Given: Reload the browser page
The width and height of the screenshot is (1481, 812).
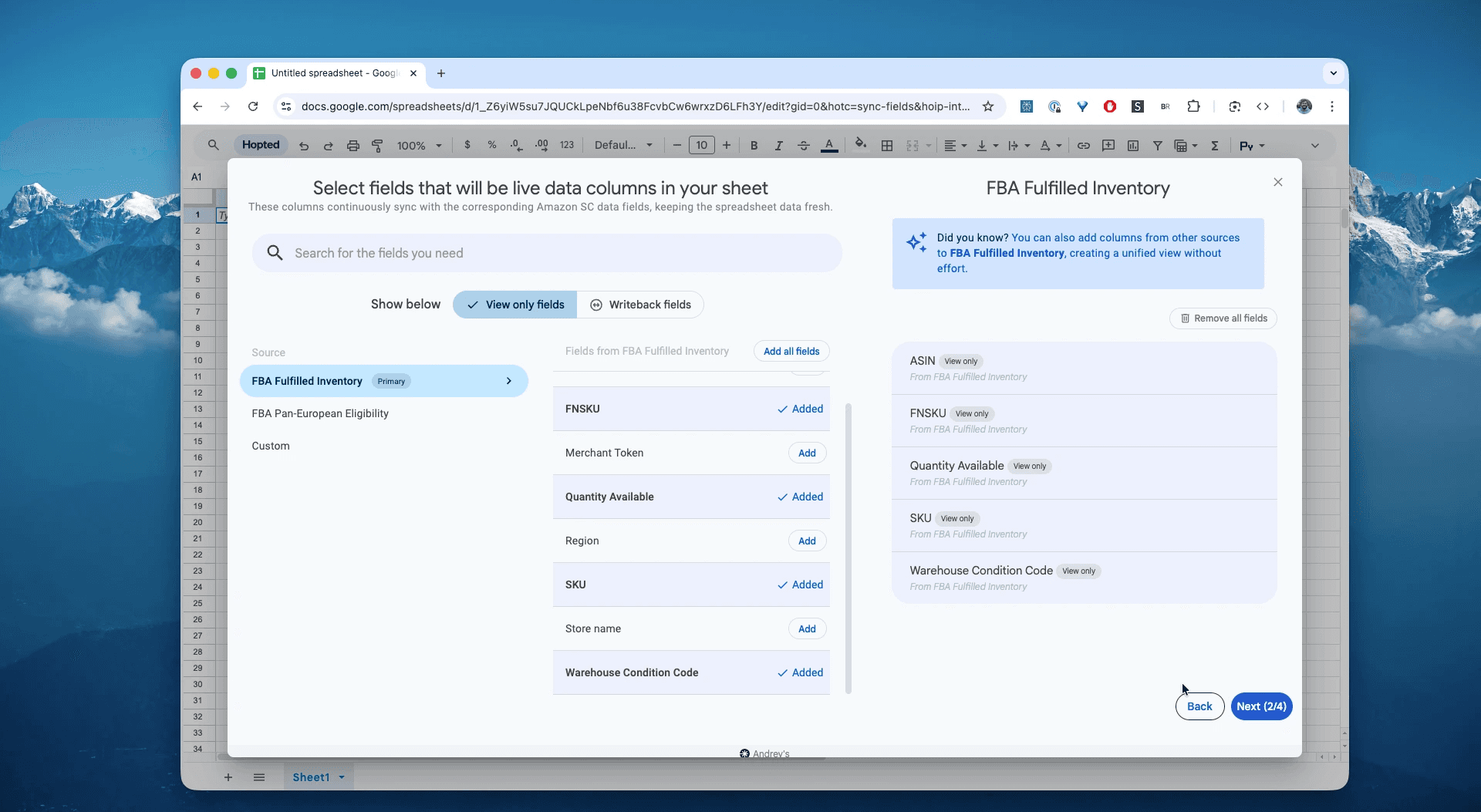Looking at the screenshot, I should pyautogui.click(x=253, y=106).
